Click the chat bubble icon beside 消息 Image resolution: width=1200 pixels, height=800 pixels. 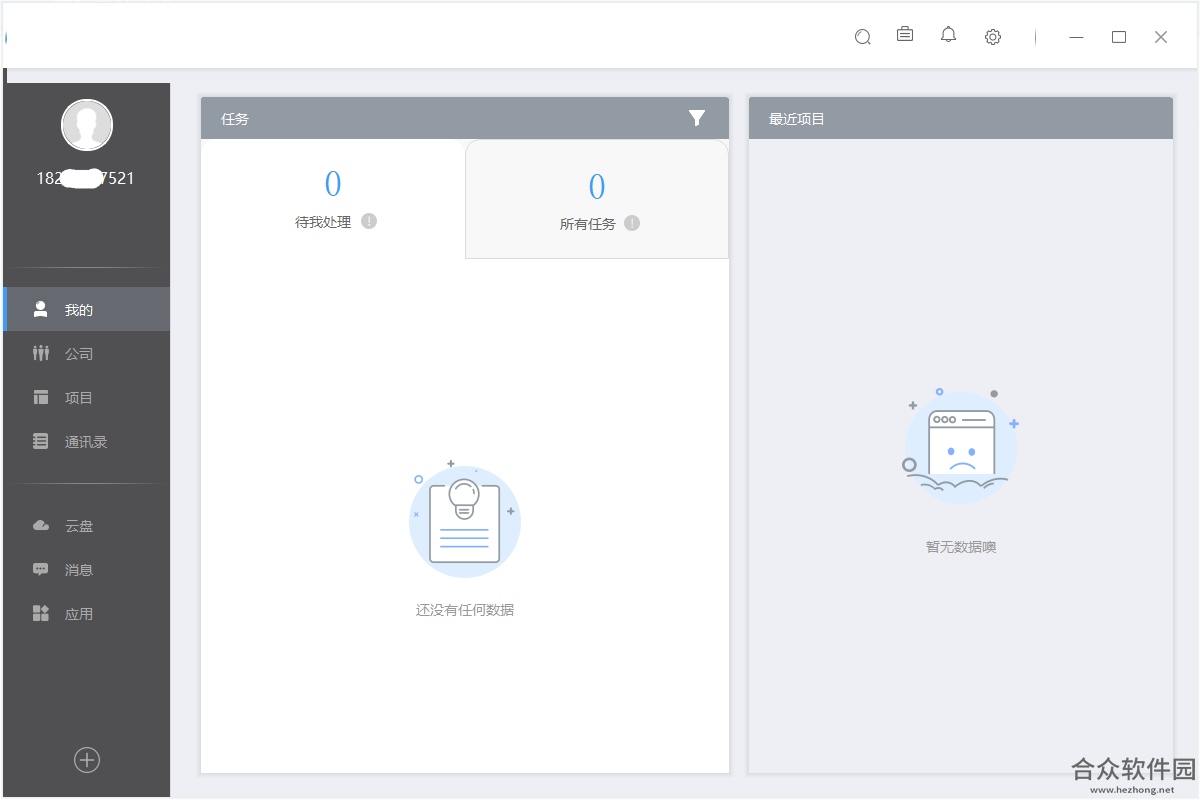coord(41,569)
